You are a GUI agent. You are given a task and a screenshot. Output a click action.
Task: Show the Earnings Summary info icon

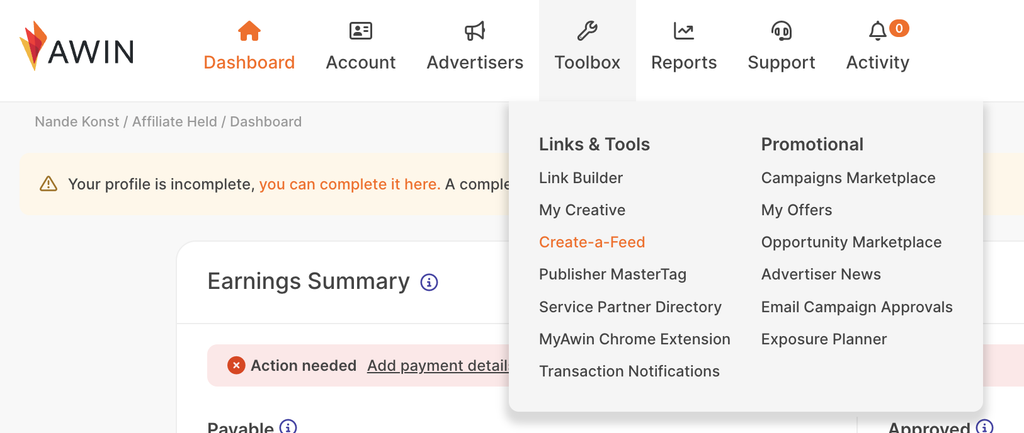[429, 282]
